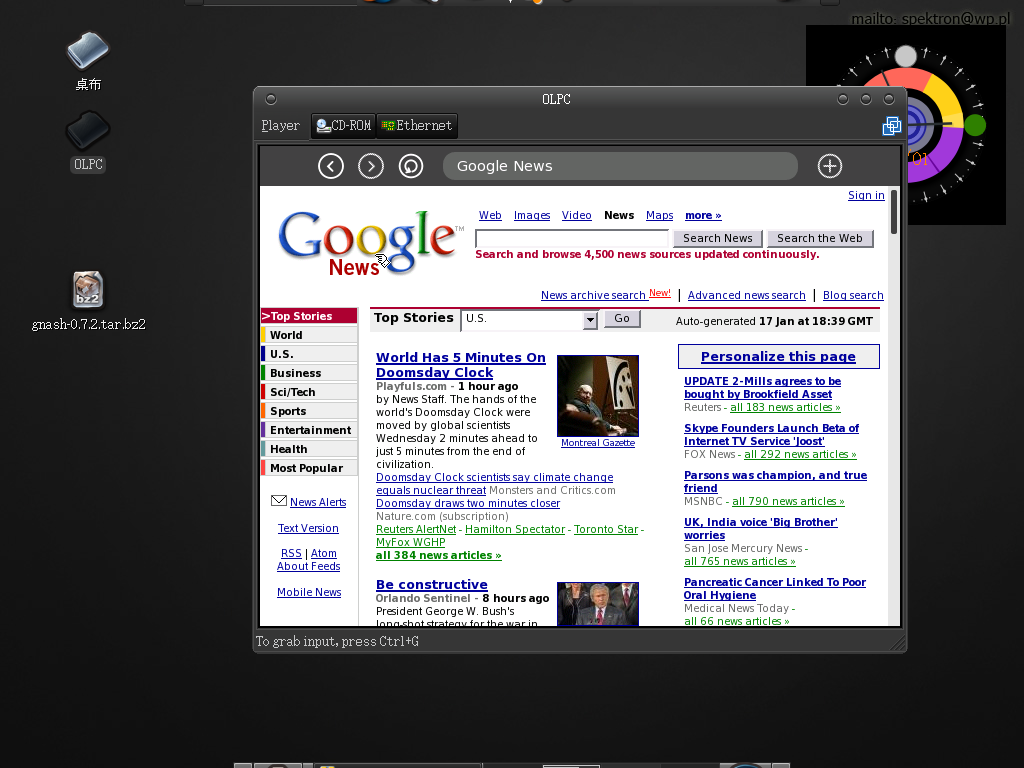Click the Search News button

click(x=718, y=238)
